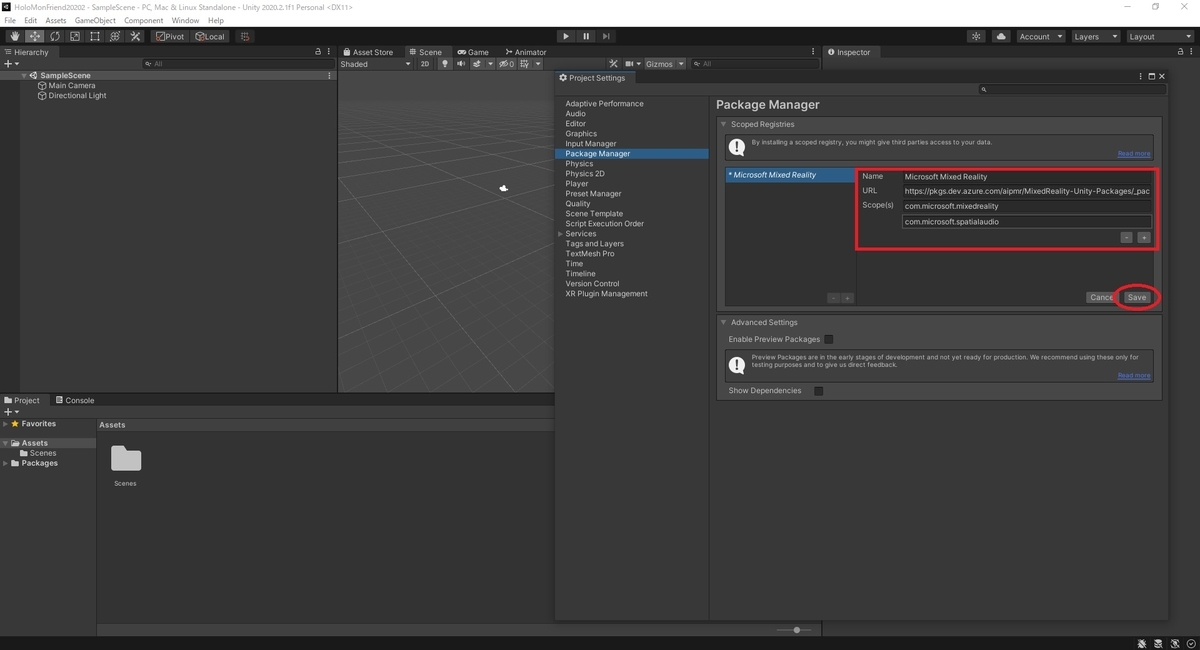Image resolution: width=1200 pixels, height=650 pixels.
Task: Click the Pause button
Action: coord(586,36)
